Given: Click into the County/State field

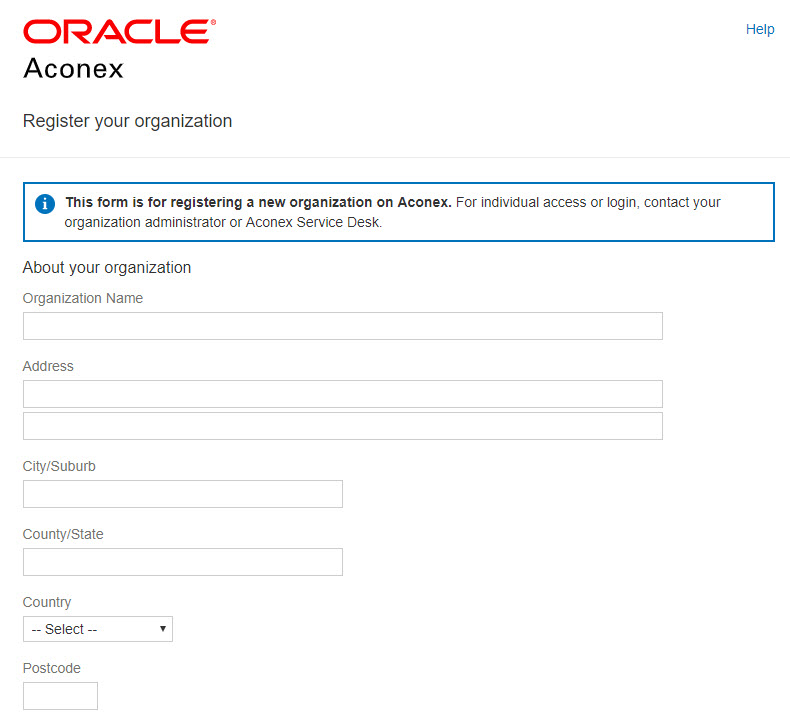Looking at the screenshot, I should (182, 562).
